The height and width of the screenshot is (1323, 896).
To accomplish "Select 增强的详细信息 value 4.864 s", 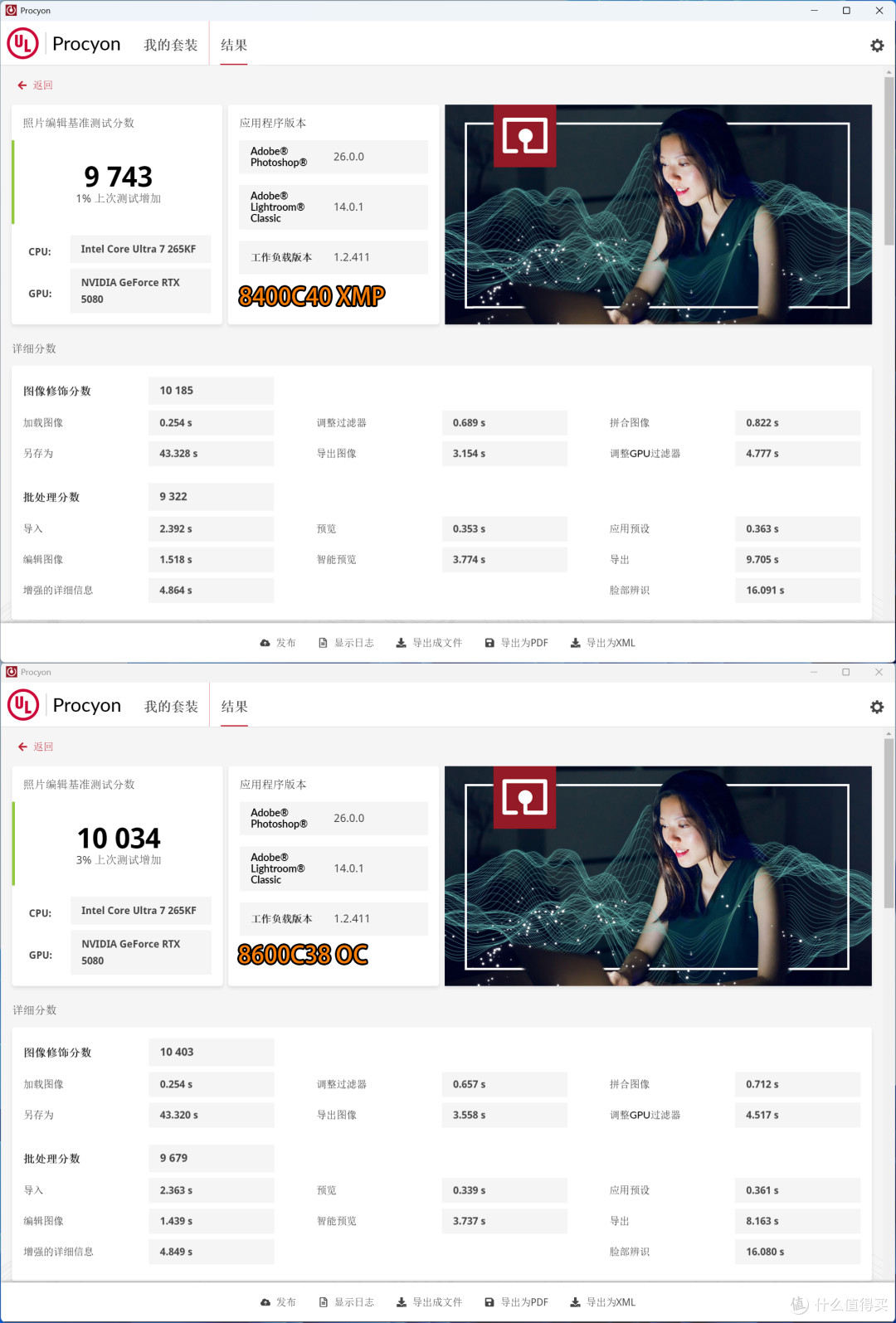I will tap(211, 591).
